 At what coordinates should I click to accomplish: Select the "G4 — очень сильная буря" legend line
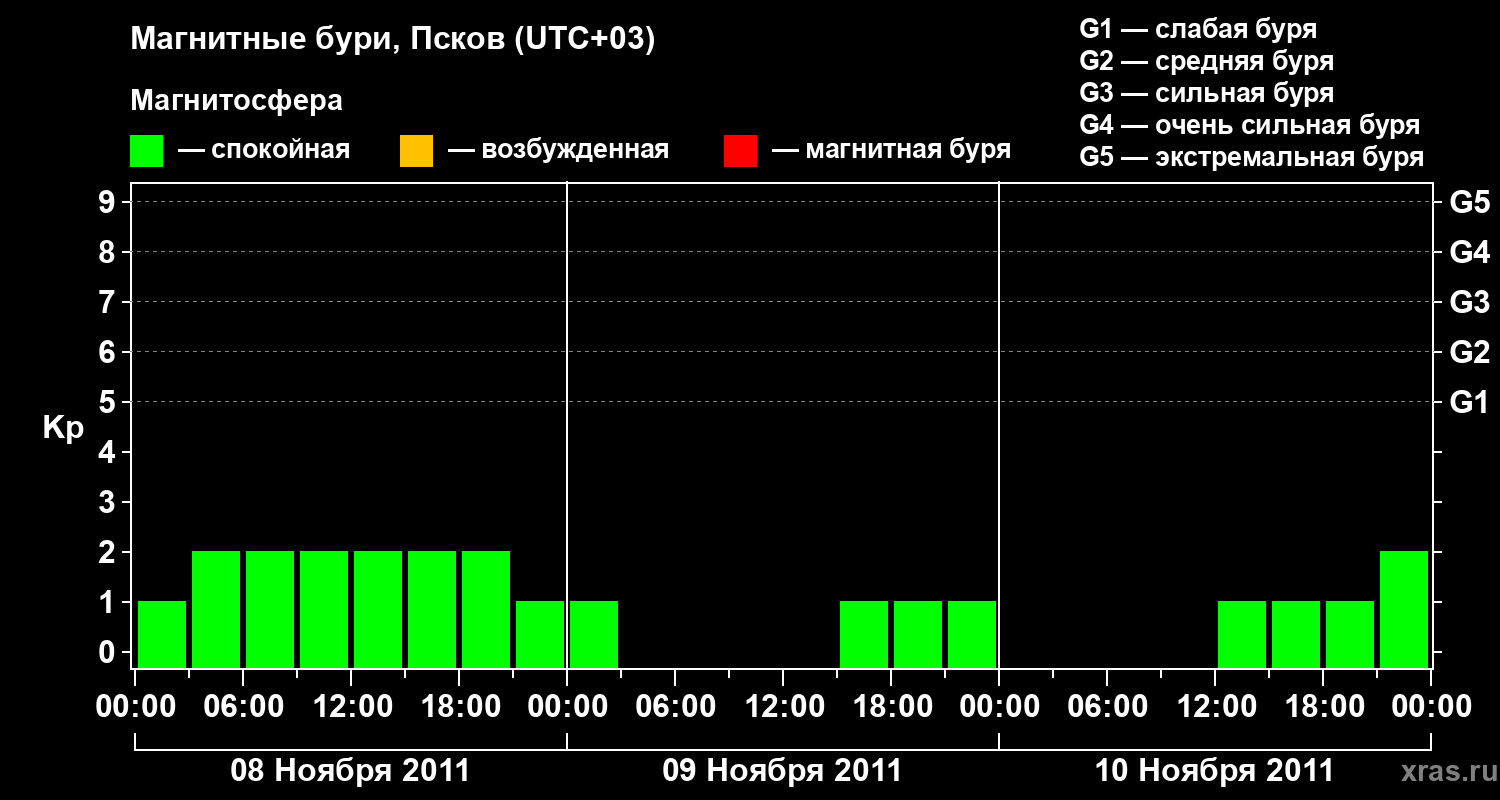click(1250, 125)
